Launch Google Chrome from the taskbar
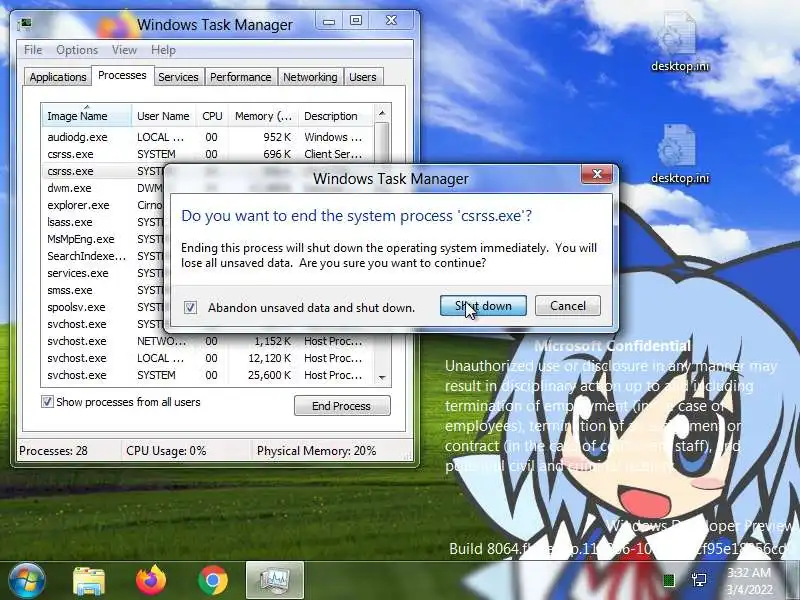Image resolution: width=800 pixels, height=600 pixels. 213,580
